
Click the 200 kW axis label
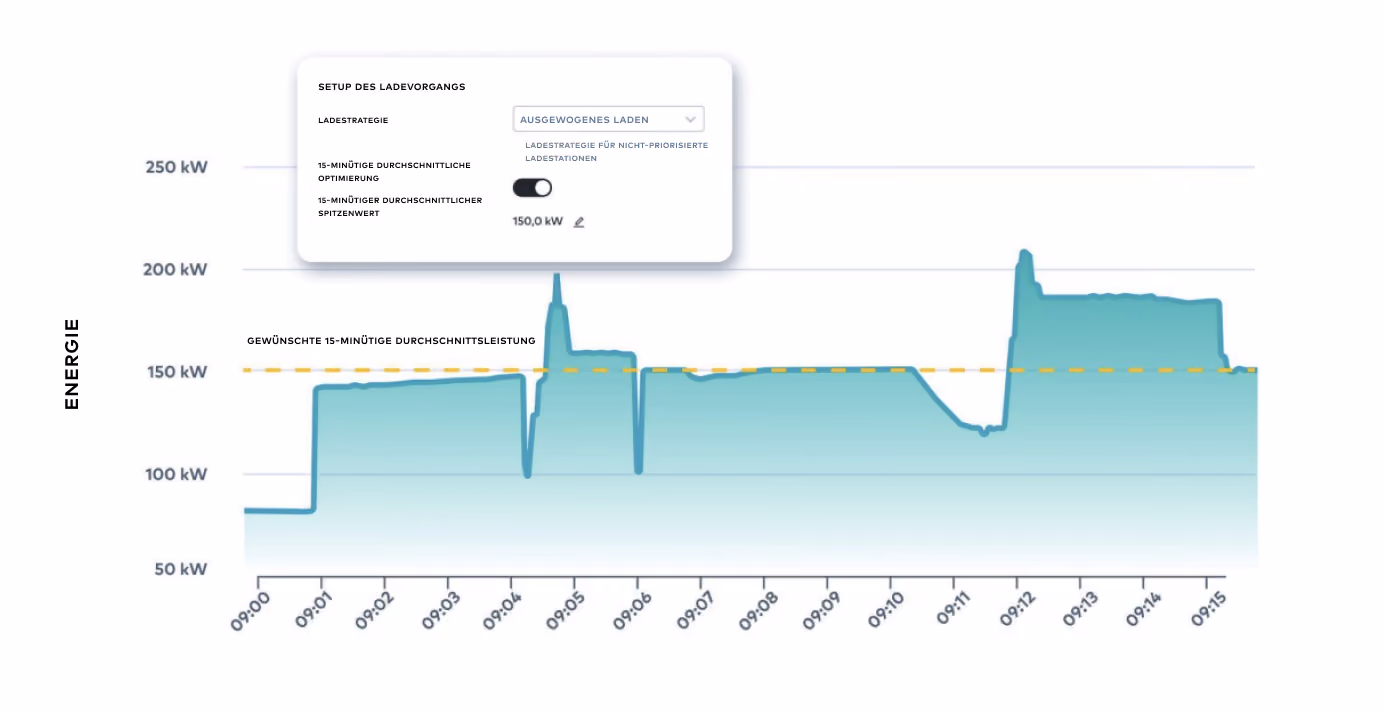177,270
